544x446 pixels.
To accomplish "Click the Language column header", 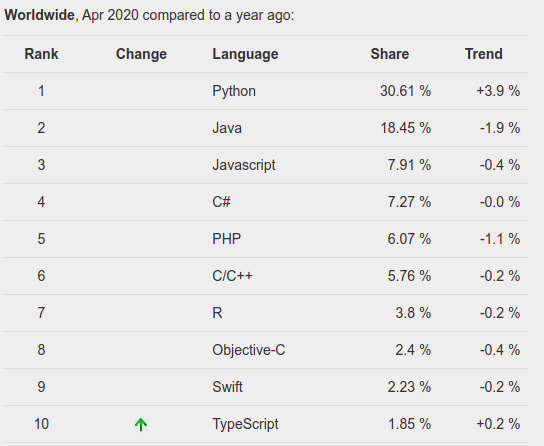I will (245, 54).
